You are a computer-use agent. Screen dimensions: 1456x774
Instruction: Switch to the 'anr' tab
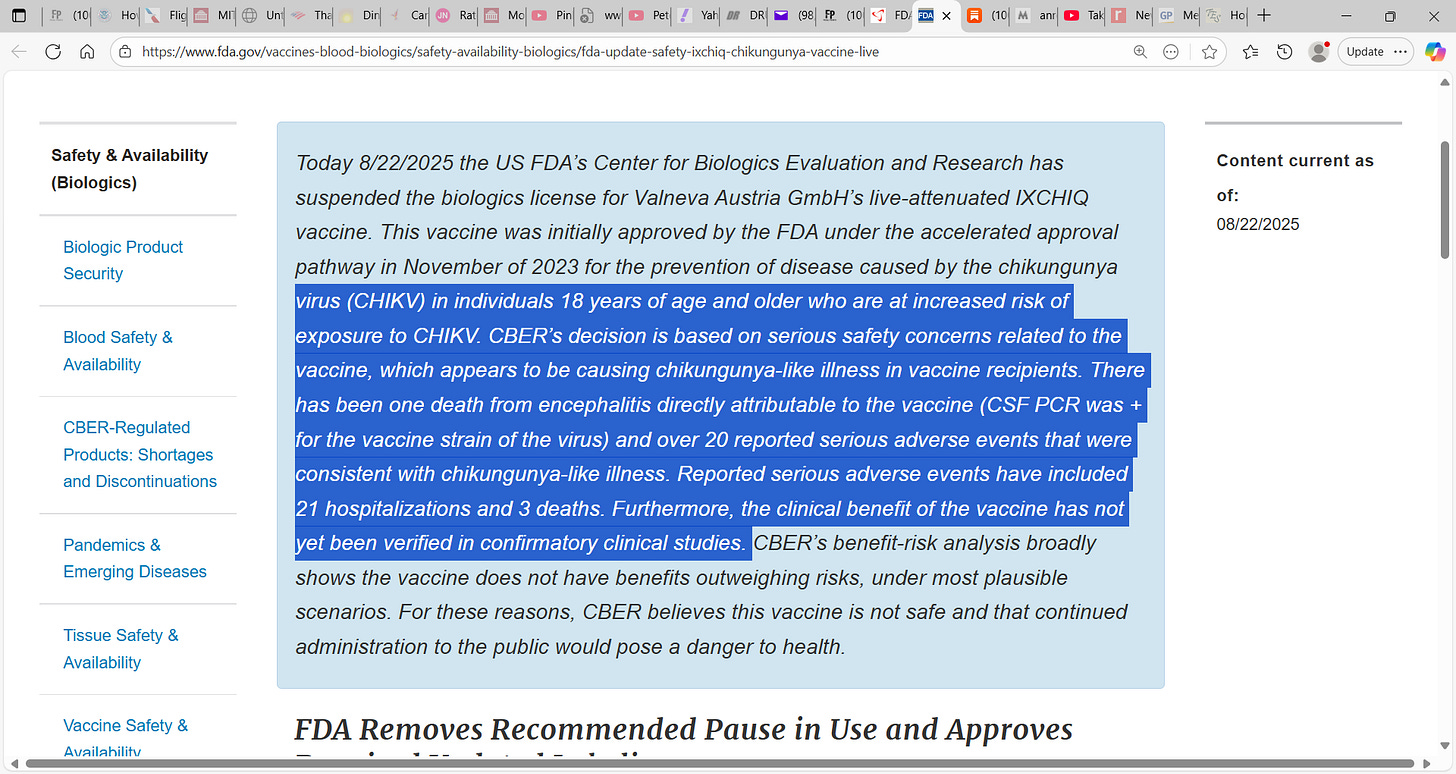click(1035, 16)
